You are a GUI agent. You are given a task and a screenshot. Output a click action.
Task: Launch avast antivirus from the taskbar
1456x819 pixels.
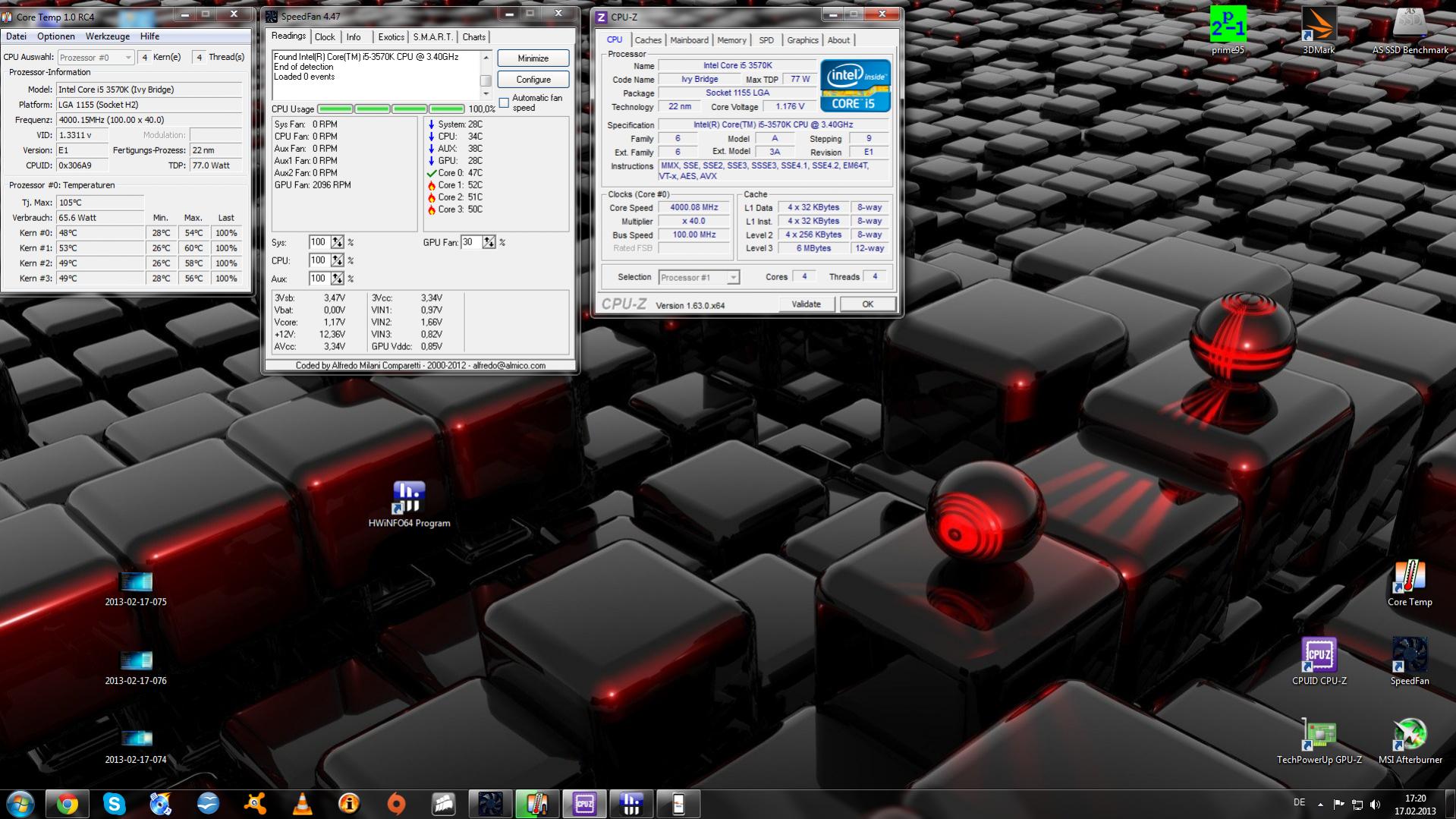256,804
